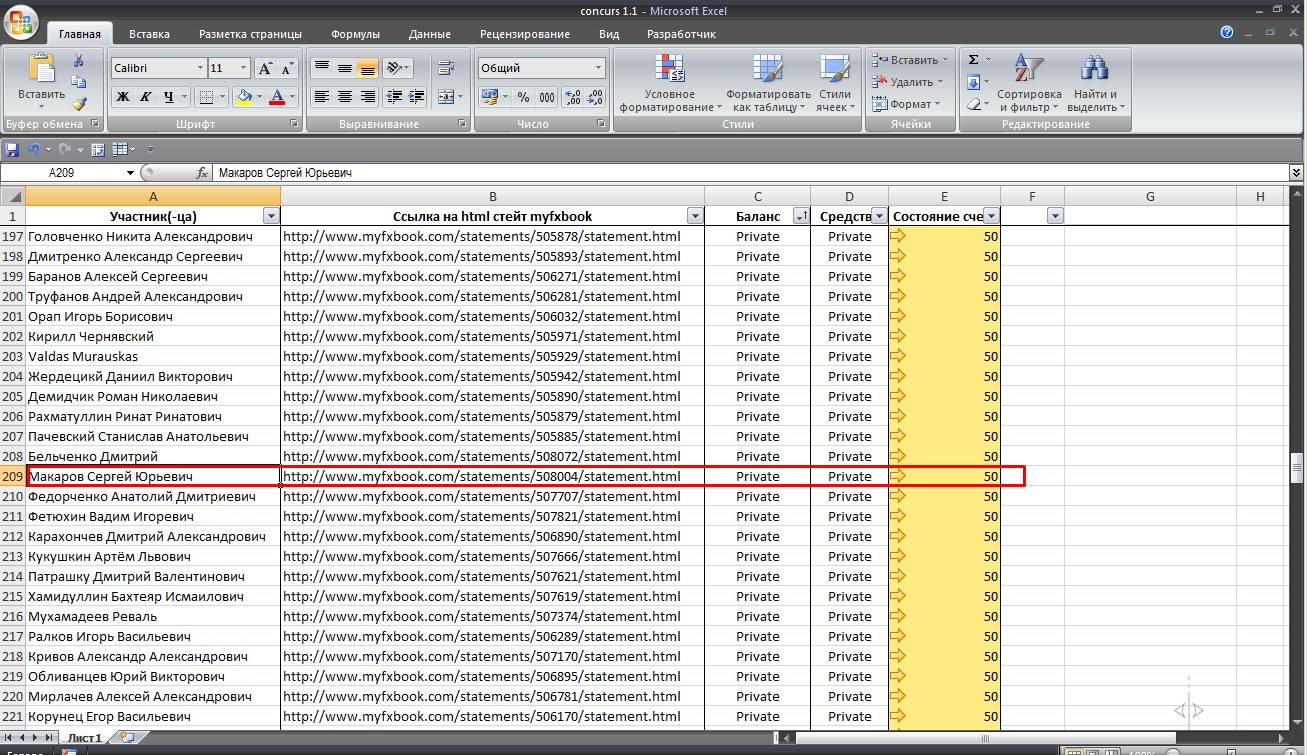Click the Clear eraser icon
The image size is (1307, 755).
[973, 104]
